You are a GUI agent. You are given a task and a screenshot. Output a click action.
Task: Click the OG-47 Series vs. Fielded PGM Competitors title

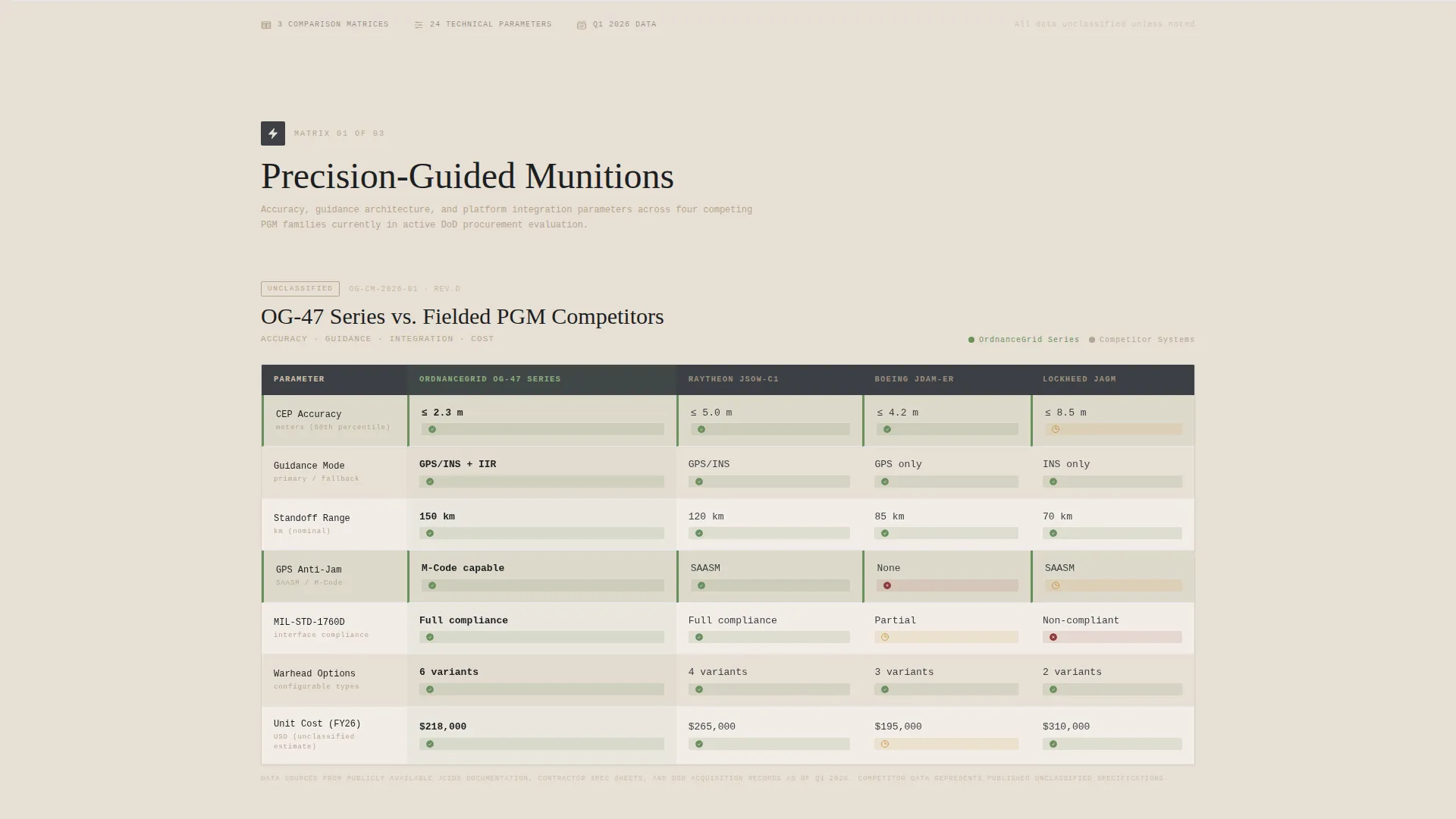click(463, 317)
